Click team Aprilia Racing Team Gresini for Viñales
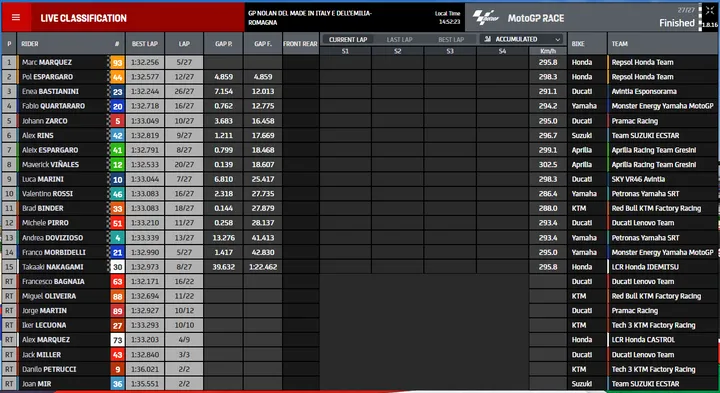 coord(654,164)
